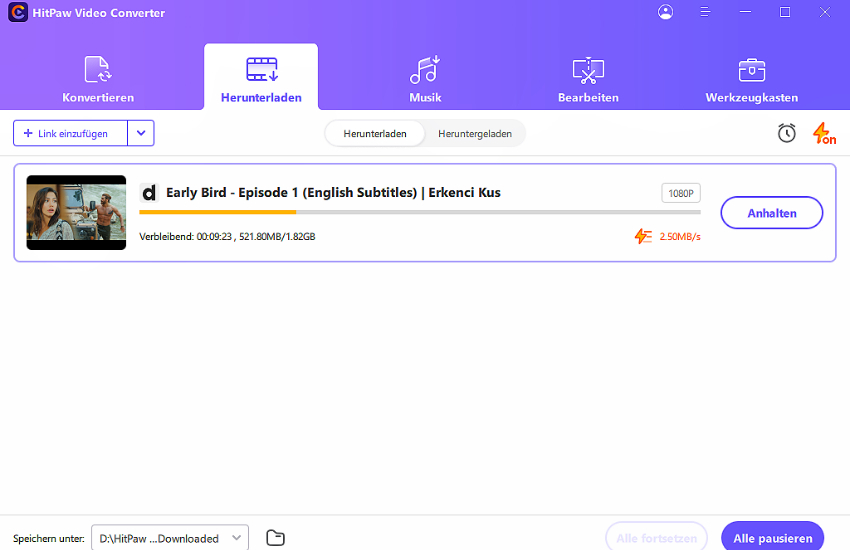The image size is (850, 550).
Task: Pause download with the Anhalten button
Action: point(771,213)
